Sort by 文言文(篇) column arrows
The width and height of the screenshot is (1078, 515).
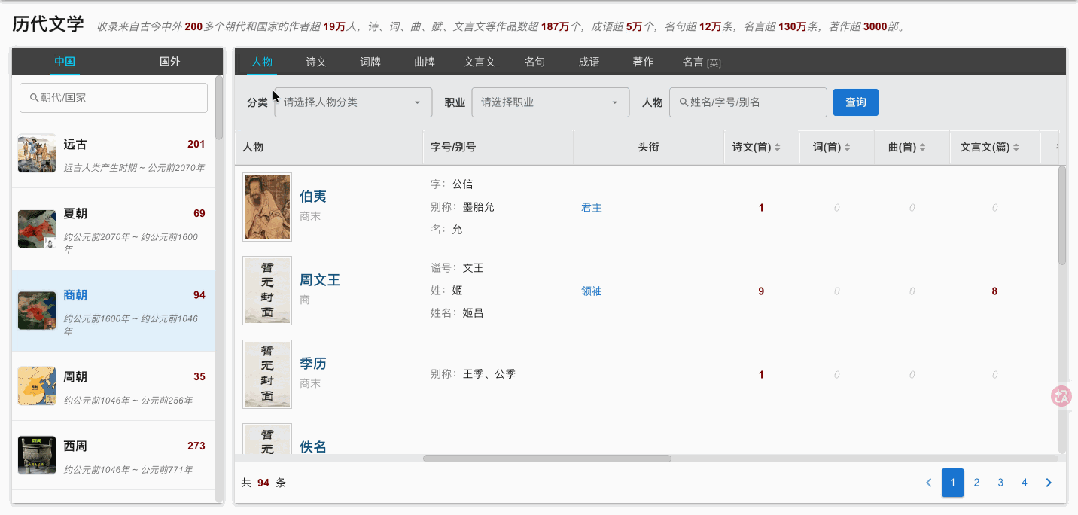coord(1015,147)
